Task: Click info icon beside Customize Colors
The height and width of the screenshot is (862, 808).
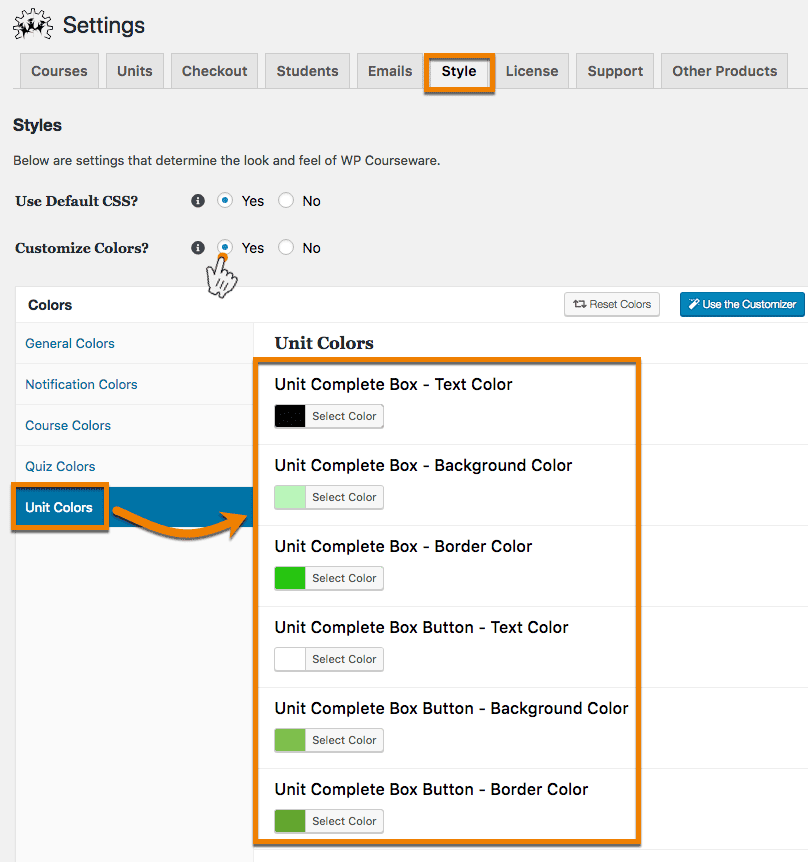Action: (198, 248)
